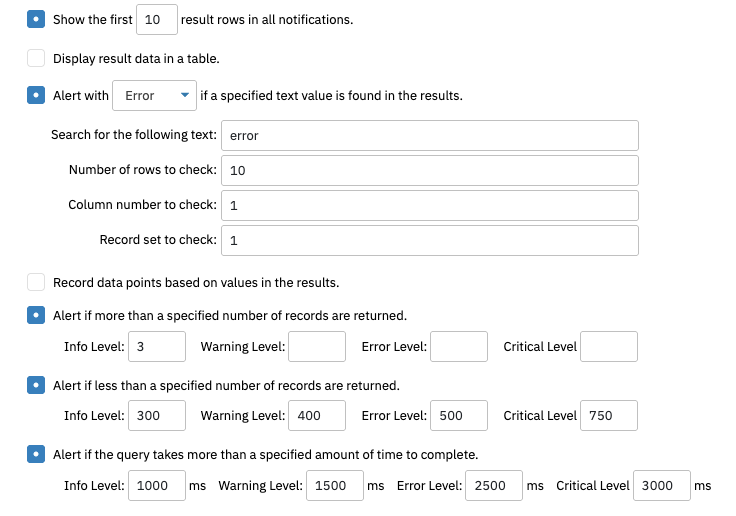The height and width of the screenshot is (516, 736).
Task: Uncheck Alert if less records are returned
Action: [36, 385]
